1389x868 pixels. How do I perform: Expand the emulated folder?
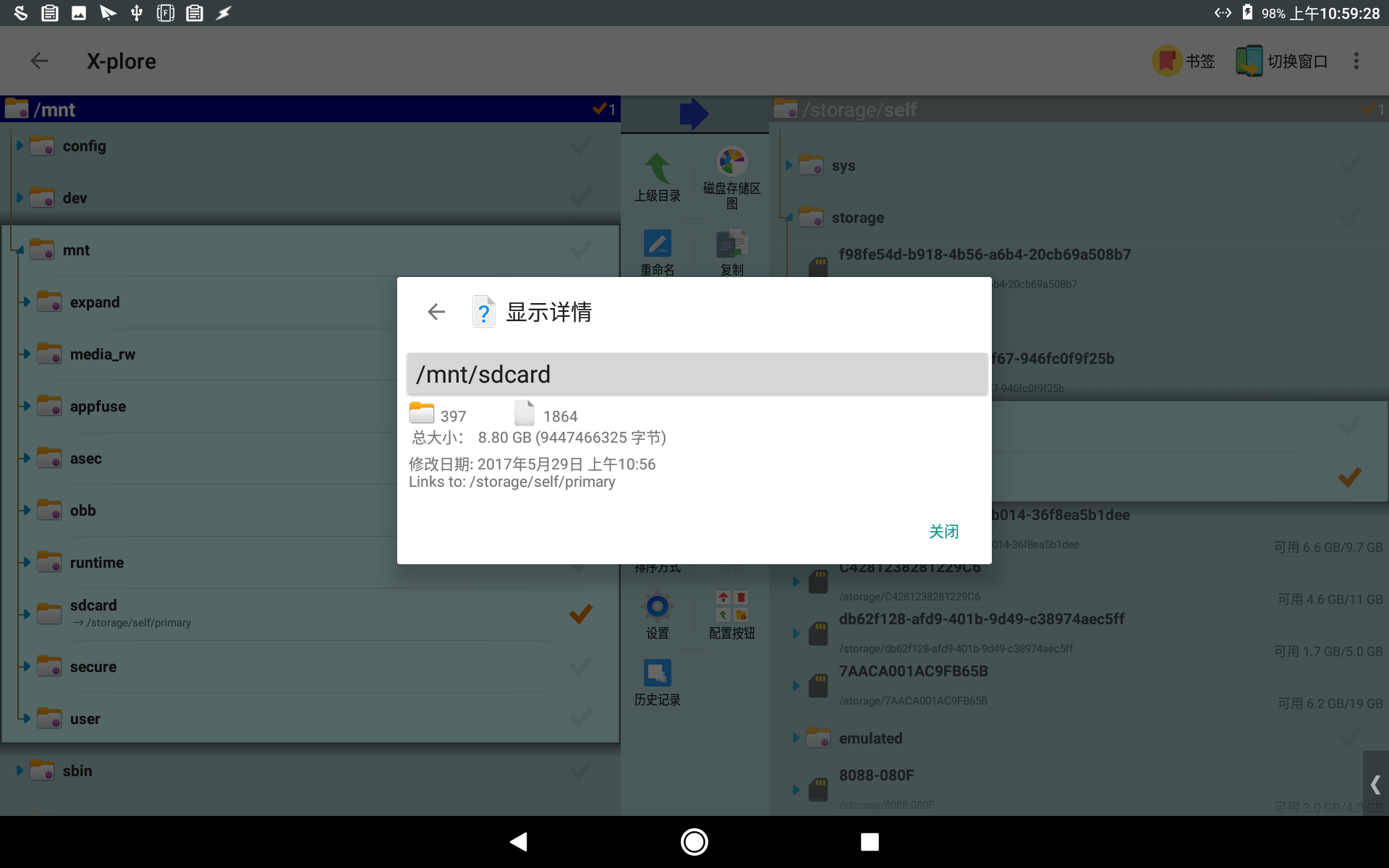click(796, 739)
